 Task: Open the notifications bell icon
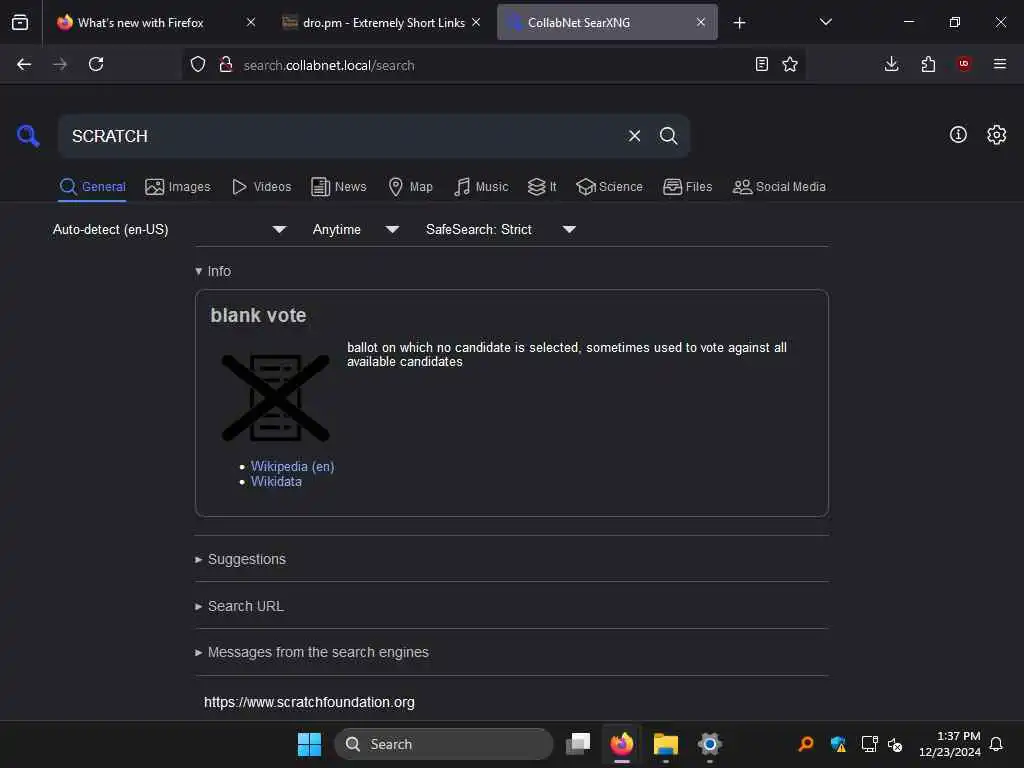(996, 744)
